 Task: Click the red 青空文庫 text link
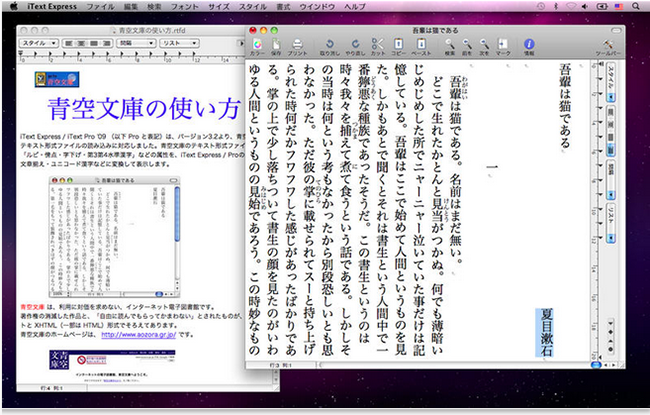click(32, 307)
